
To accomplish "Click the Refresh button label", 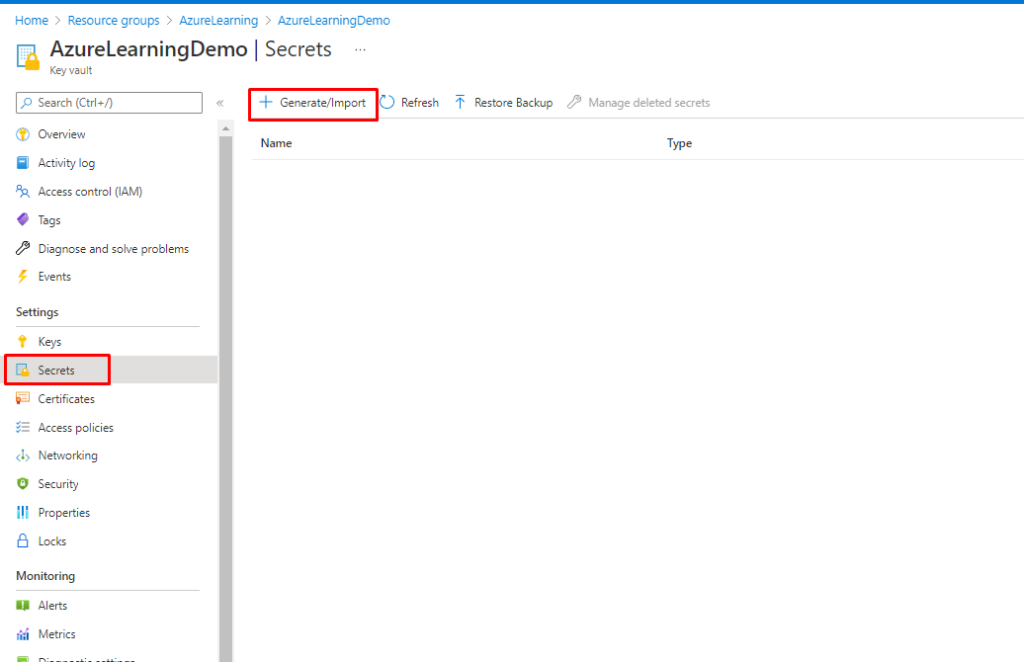I will click(419, 102).
